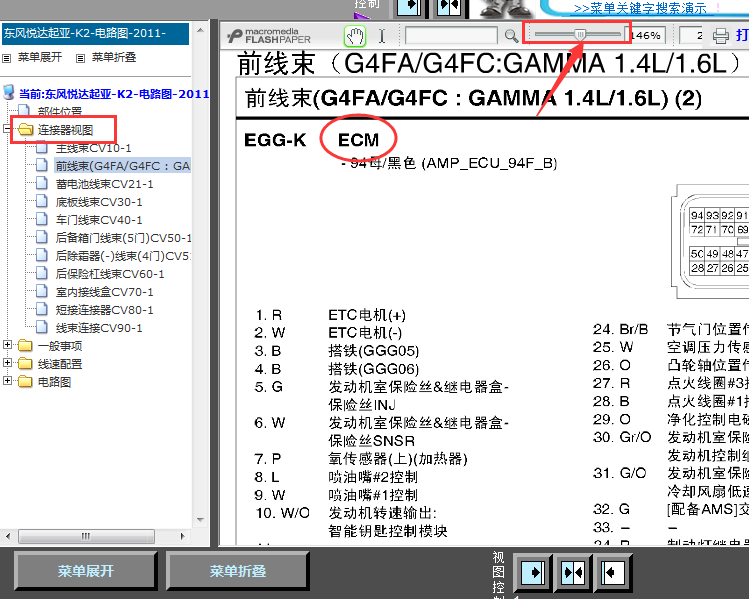Click the 'ETC电机(+)' pin 1 description

[x=367, y=315]
